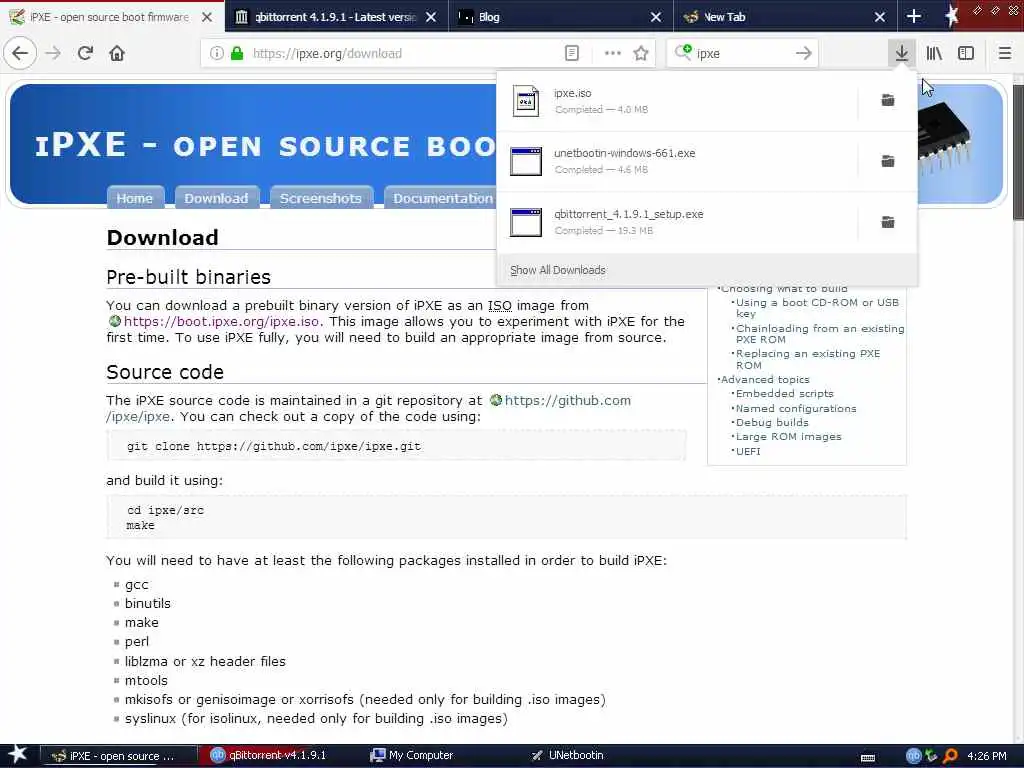This screenshot has width=1024, height=768.
Task: Click the qBittorrent system tray icon
Action: click(x=913, y=756)
